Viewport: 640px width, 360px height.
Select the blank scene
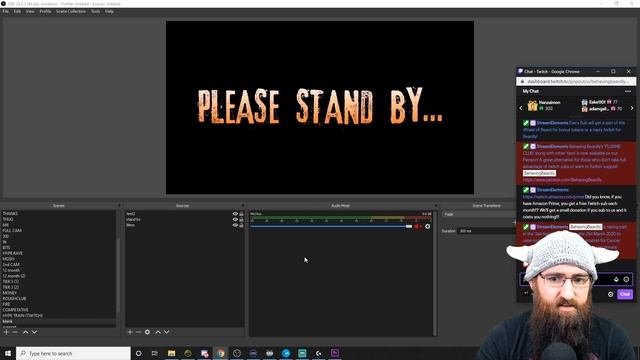click(x=7, y=322)
